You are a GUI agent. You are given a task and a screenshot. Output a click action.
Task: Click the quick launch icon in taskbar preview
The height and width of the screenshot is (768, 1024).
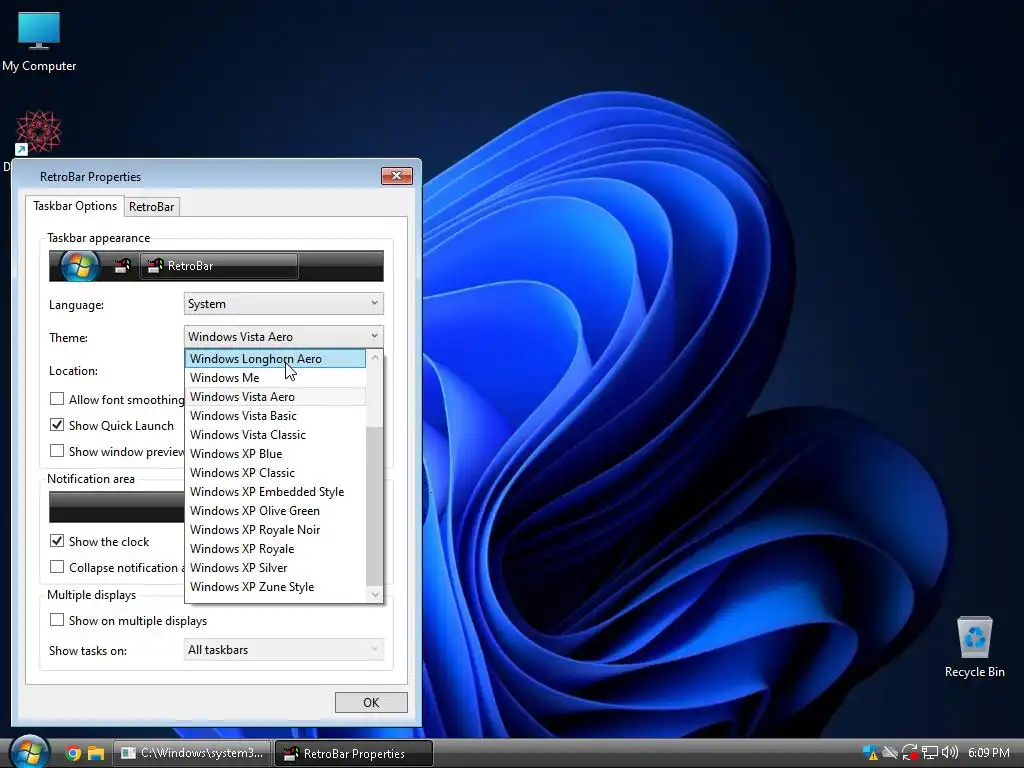[x=122, y=266]
